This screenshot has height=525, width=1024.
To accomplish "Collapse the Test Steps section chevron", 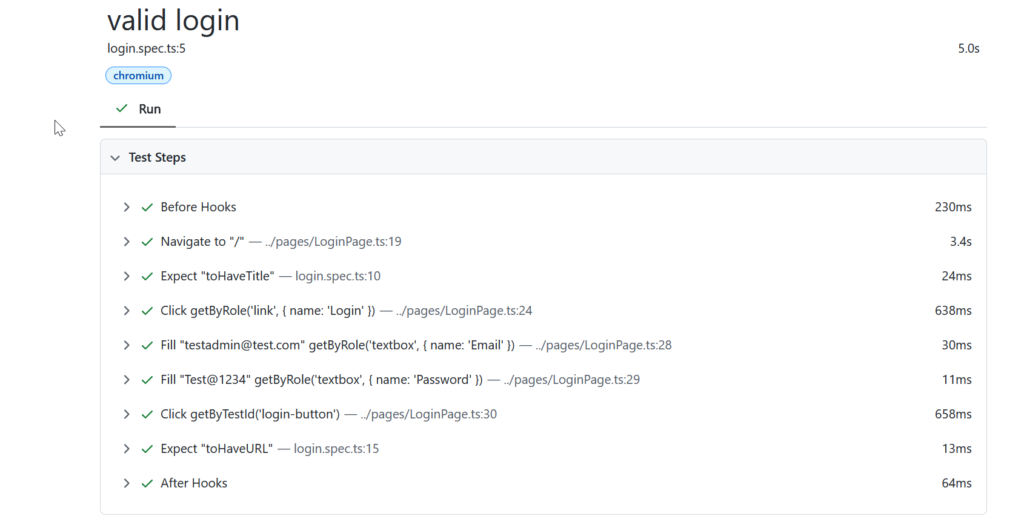I will [115, 158].
